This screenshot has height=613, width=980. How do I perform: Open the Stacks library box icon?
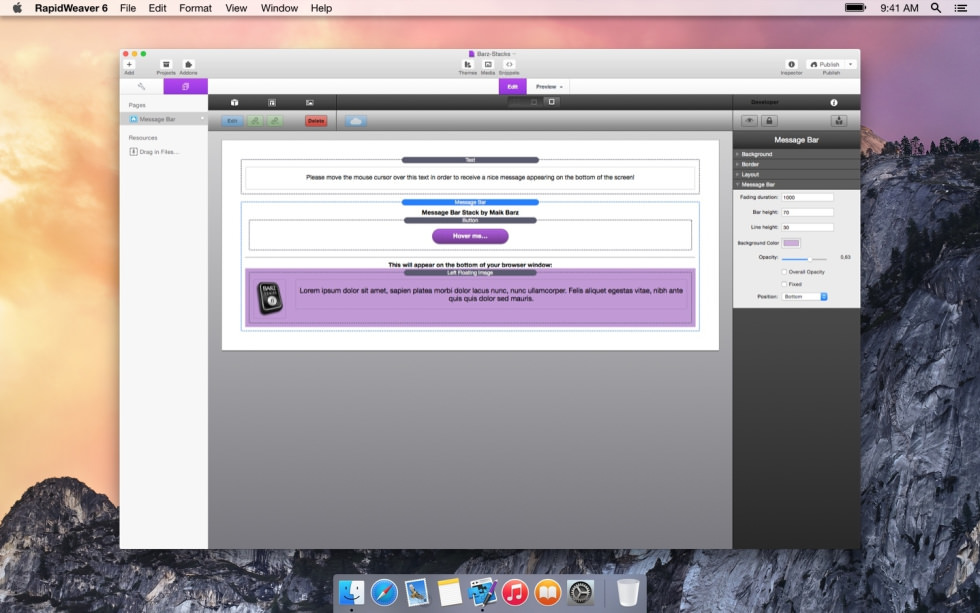(x=234, y=102)
